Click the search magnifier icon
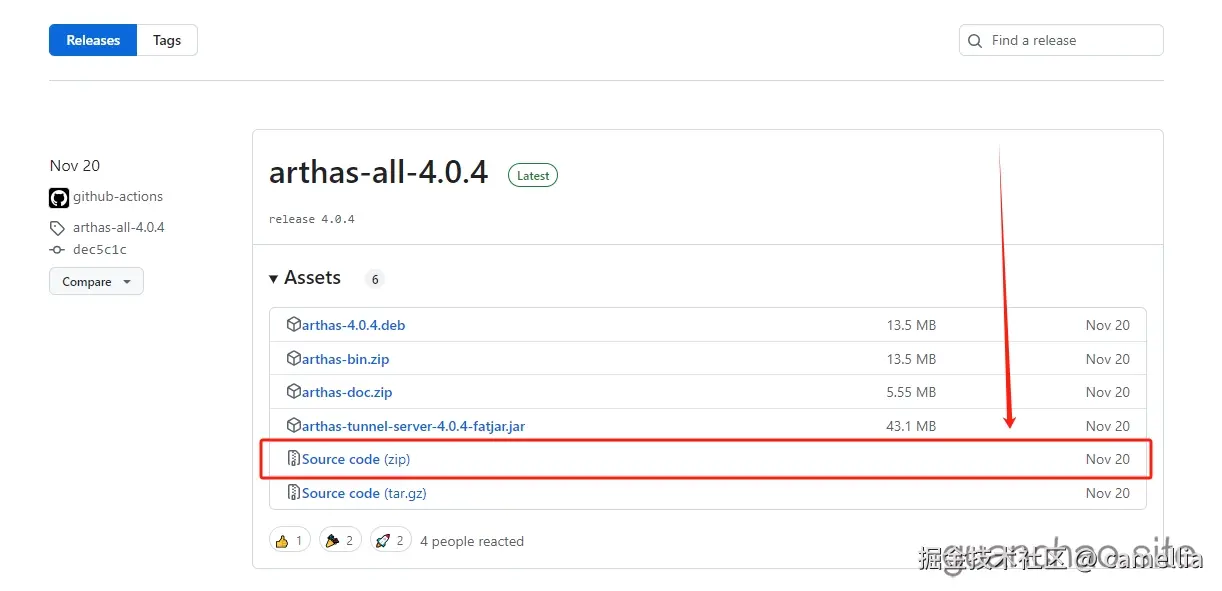The image size is (1222, 591). click(975, 41)
